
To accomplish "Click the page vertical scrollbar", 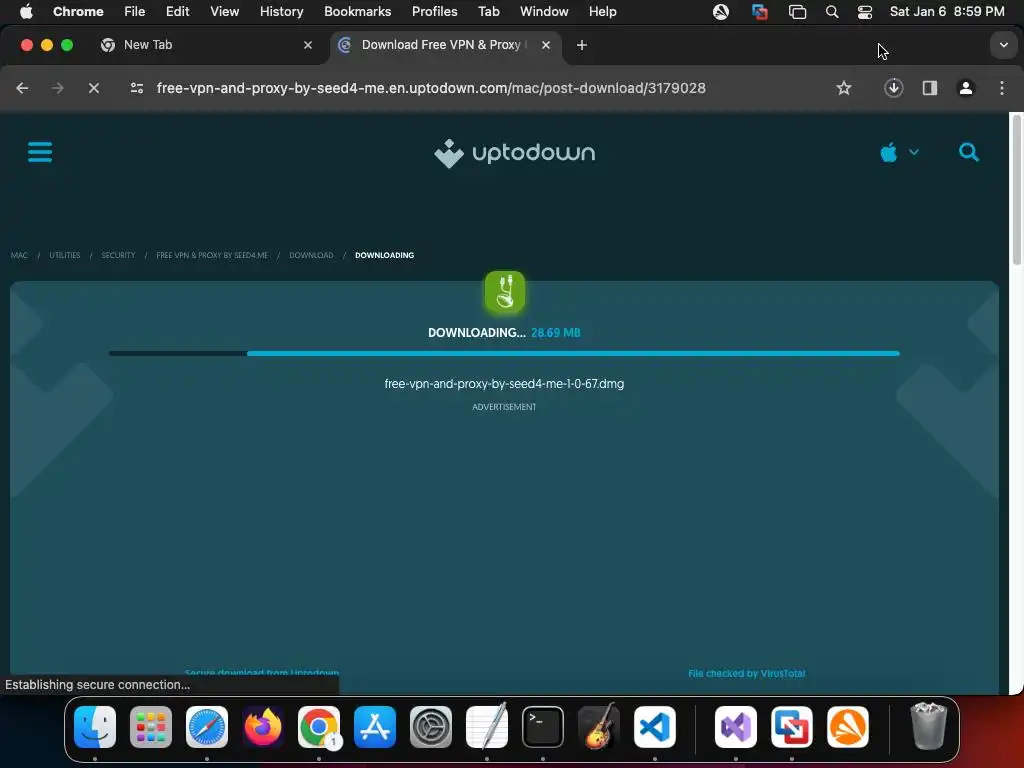I will (x=1016, y=189).
